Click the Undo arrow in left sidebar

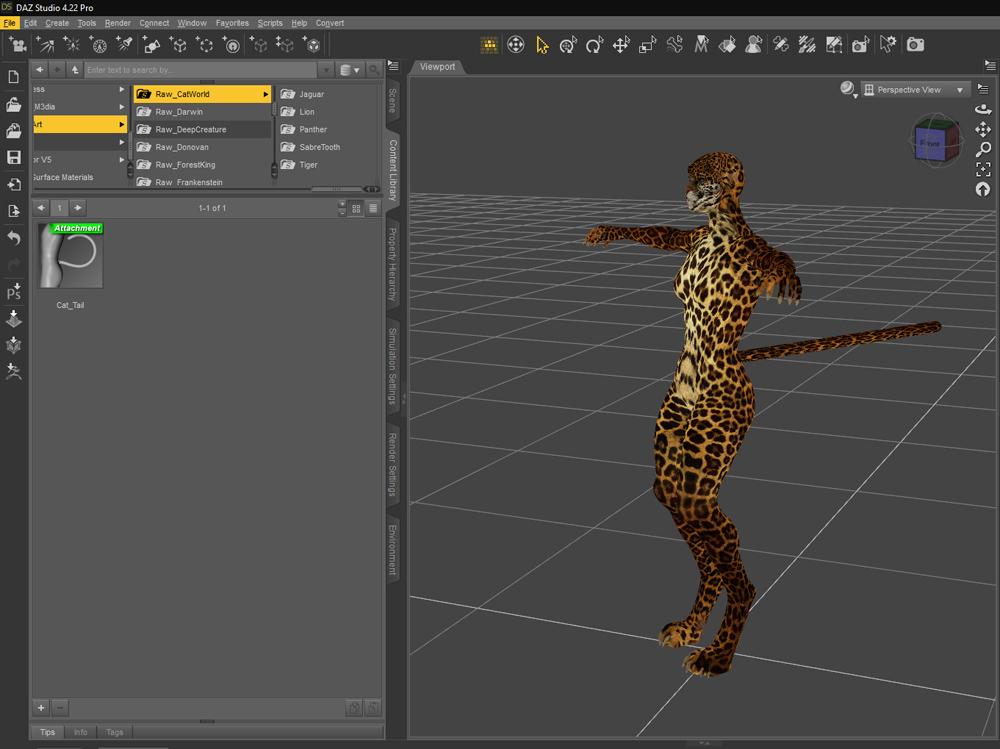[14, 238]
